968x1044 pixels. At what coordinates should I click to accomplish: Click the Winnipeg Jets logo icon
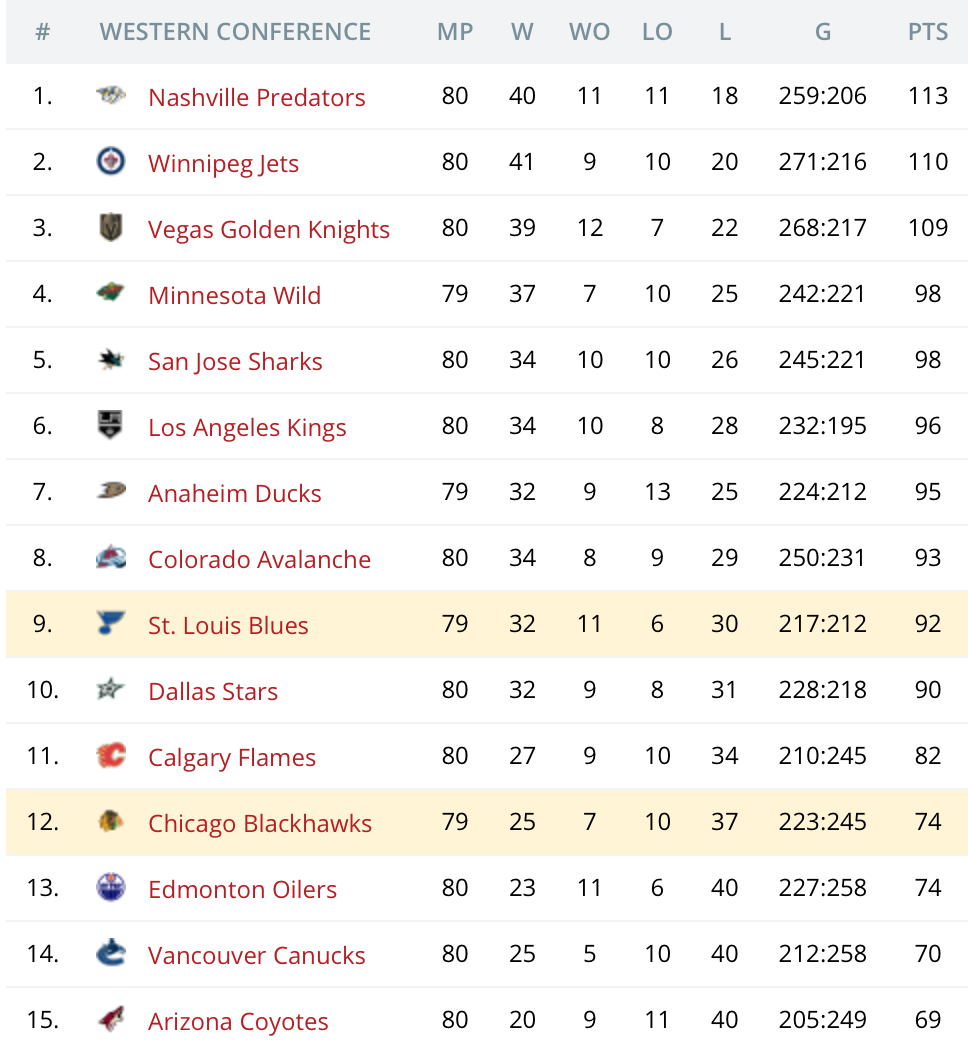tap(111, 162)
